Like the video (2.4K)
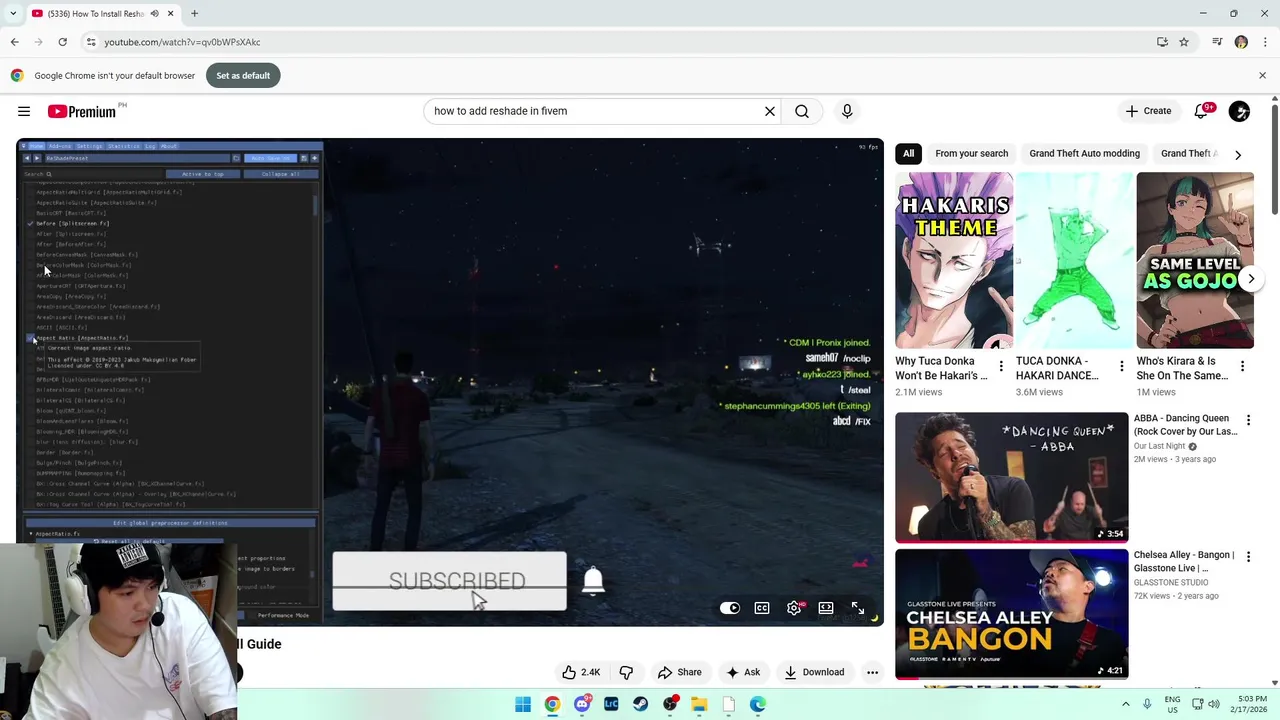 pyautogui.click(x=581, y=672)
